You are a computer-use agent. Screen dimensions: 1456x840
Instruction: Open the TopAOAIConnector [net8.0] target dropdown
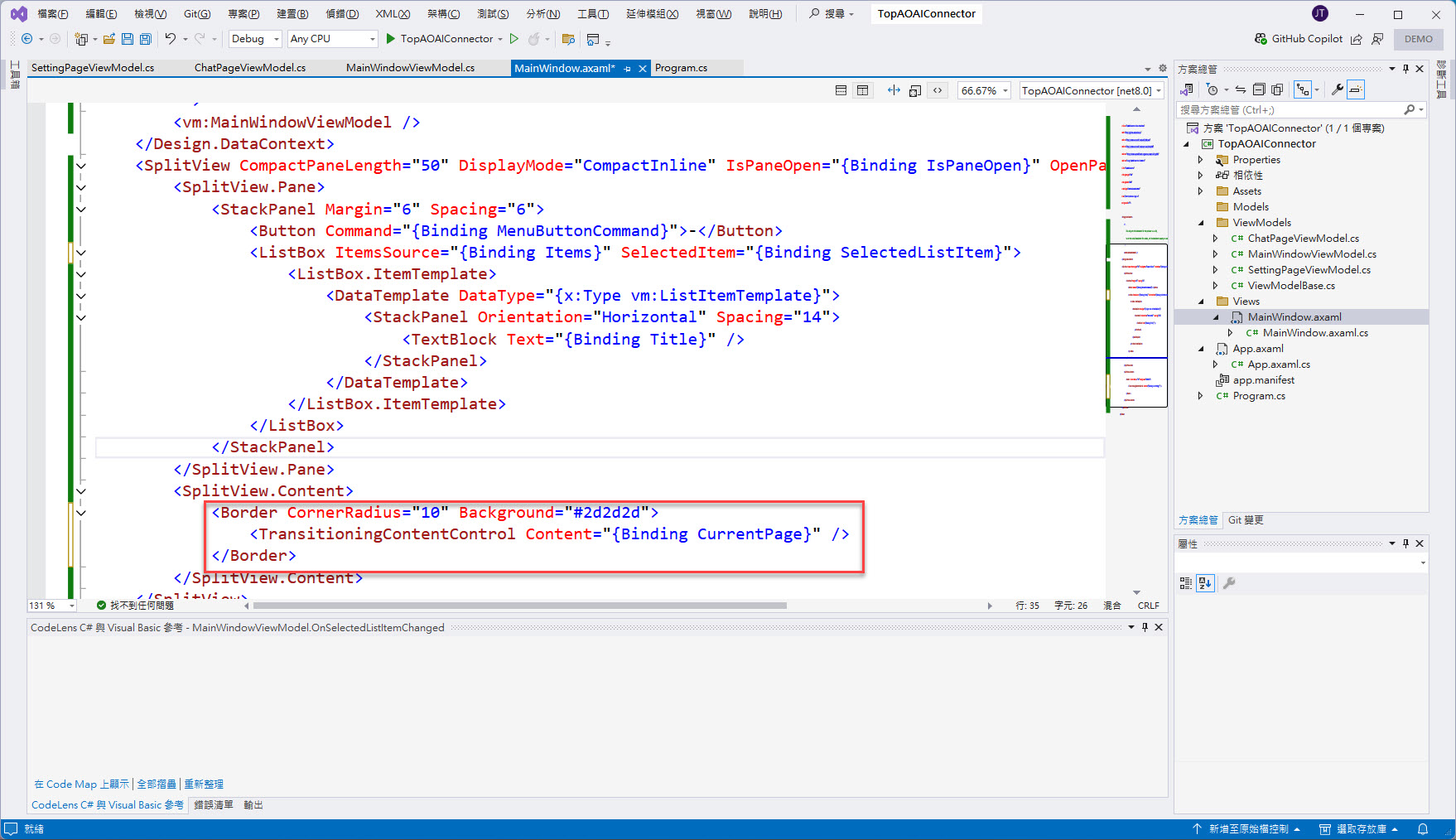pyautogui.click(x=1092, y=90)
